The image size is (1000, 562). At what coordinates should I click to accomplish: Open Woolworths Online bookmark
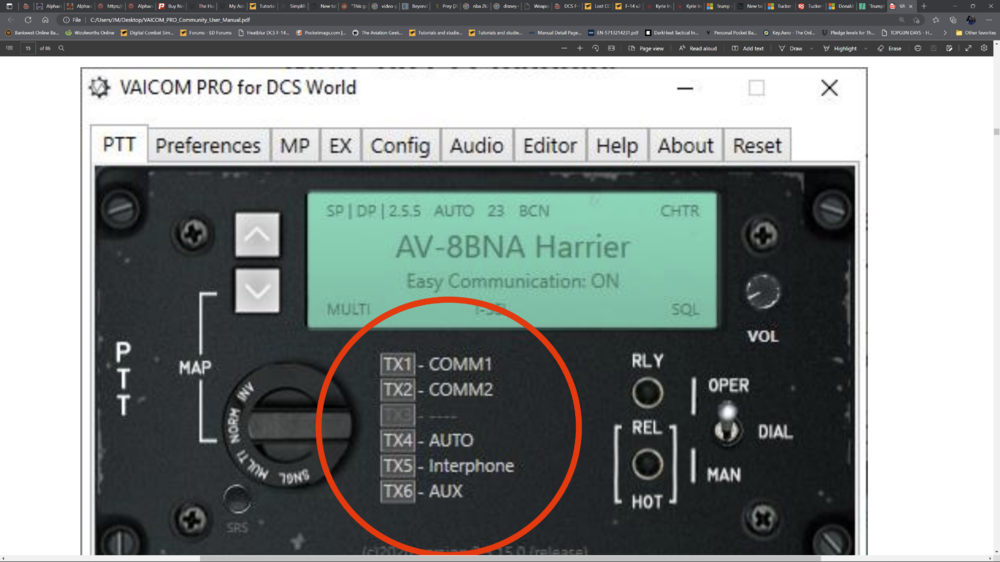coord(90,33)
